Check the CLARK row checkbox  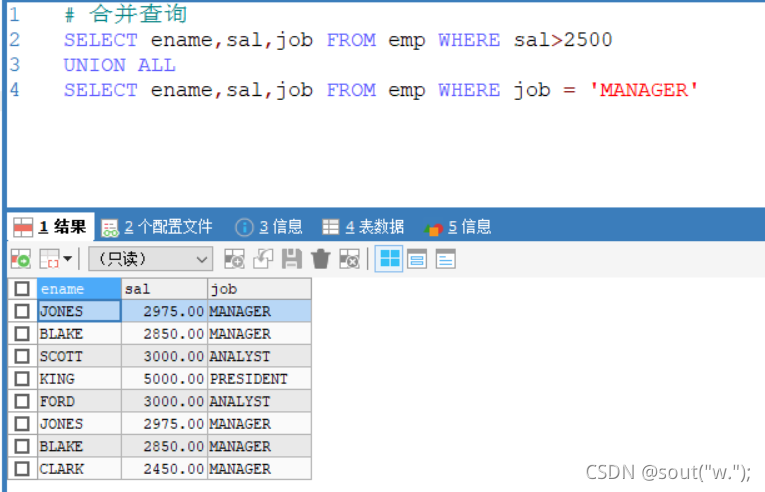(22, 469)
